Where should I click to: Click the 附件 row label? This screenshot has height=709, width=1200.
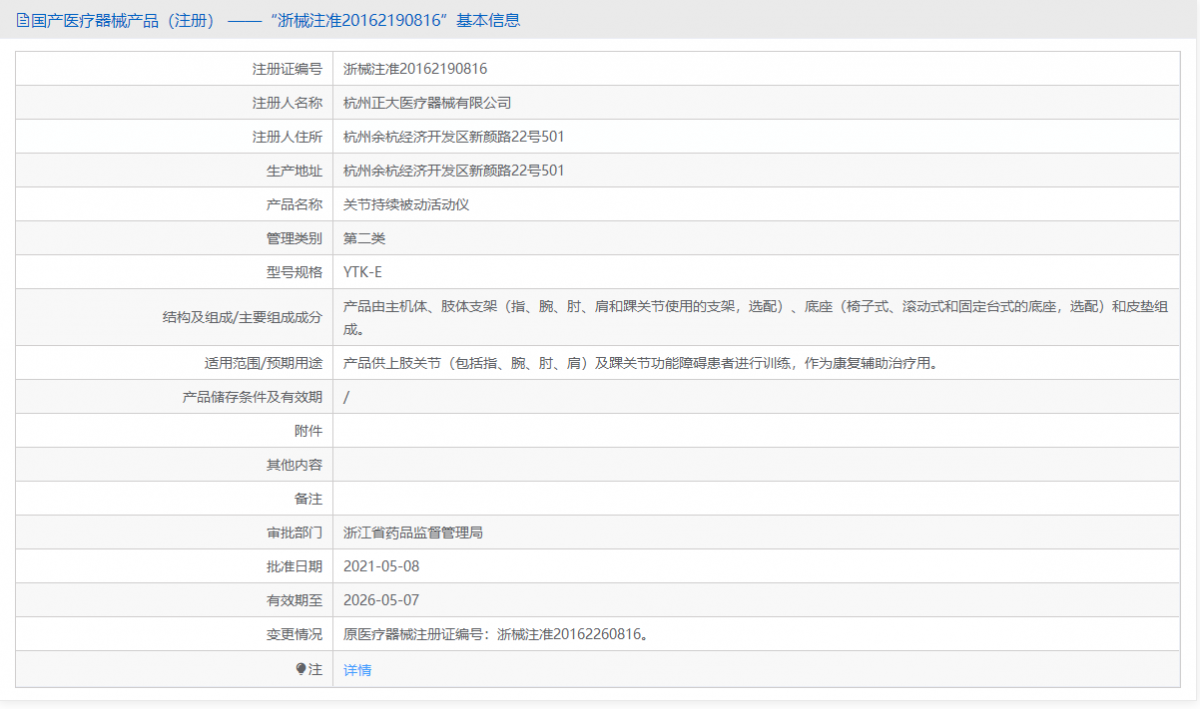coord(308,431)
